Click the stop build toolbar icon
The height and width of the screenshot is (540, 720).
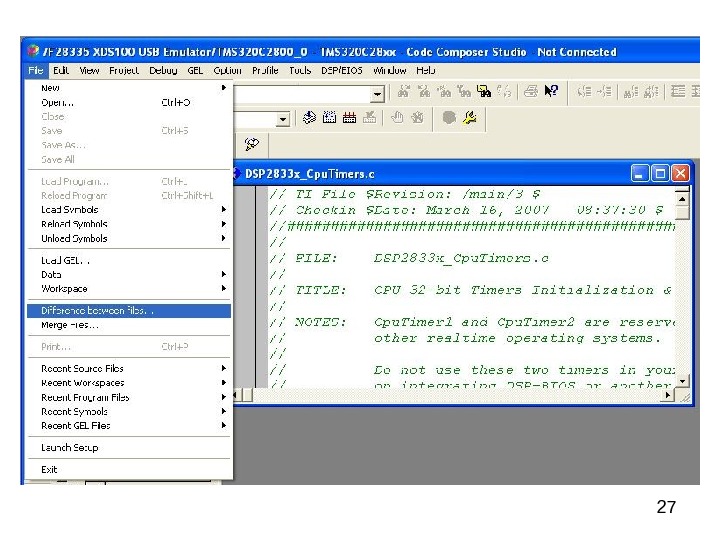[x=370, y=118]
